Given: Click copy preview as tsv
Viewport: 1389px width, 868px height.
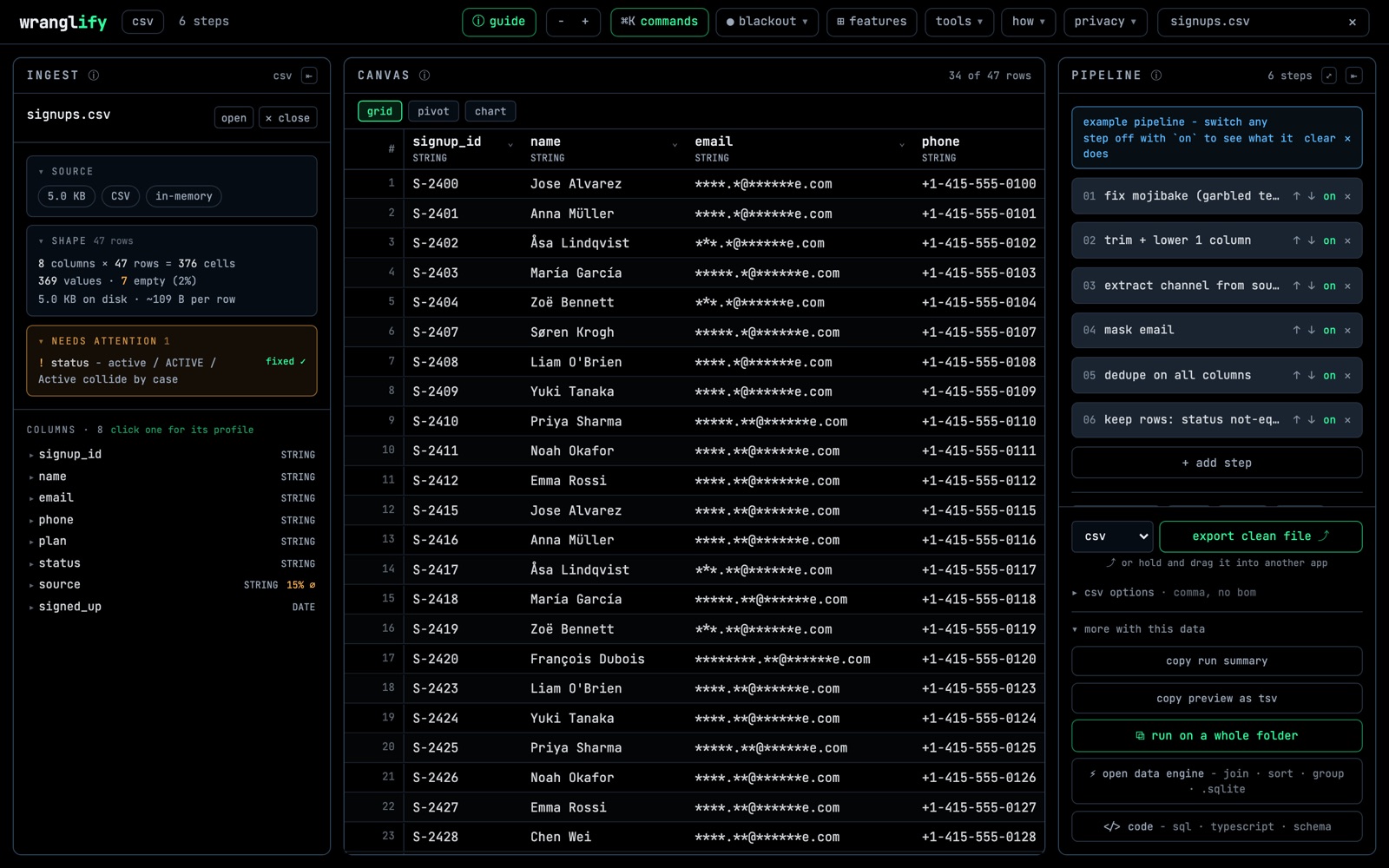Looking at the screenshot, I should point(1216,699).
